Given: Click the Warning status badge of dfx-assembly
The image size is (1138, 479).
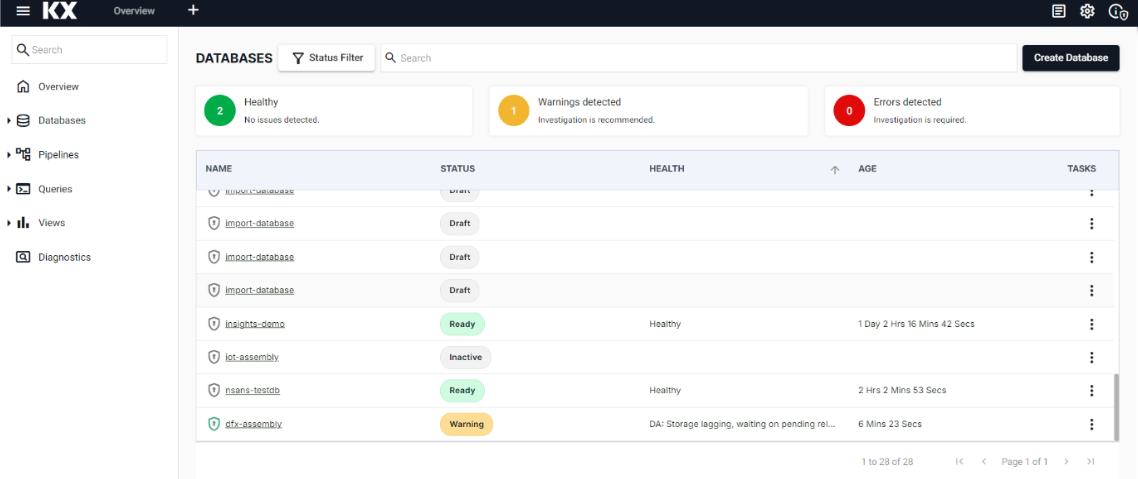Looking at the screenshot, I should click(x=466, y=424).
